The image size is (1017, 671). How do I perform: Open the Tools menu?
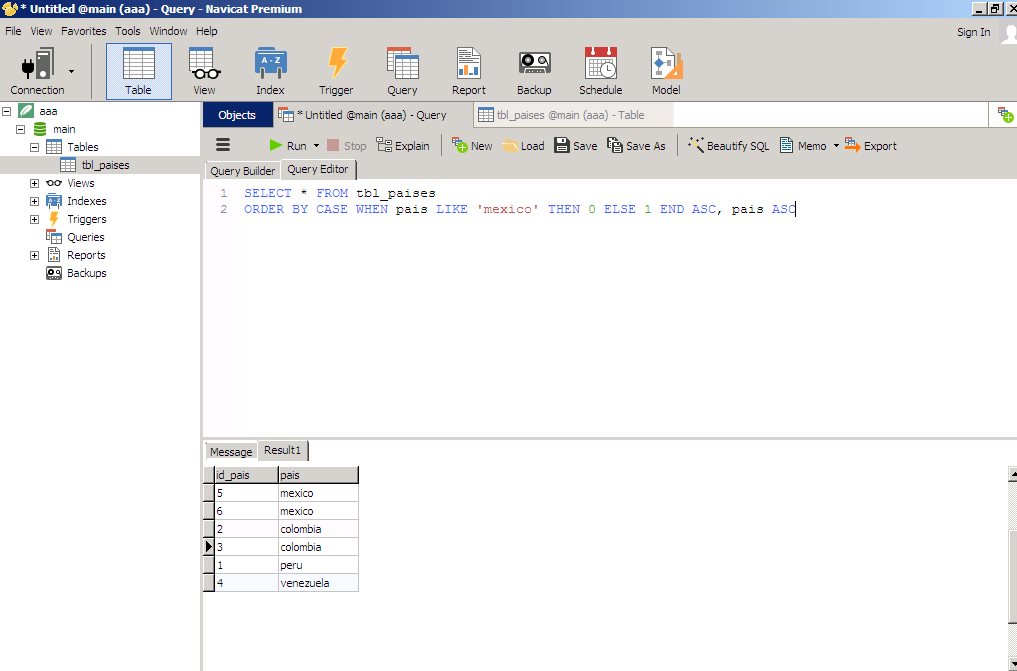pos(128,31)
